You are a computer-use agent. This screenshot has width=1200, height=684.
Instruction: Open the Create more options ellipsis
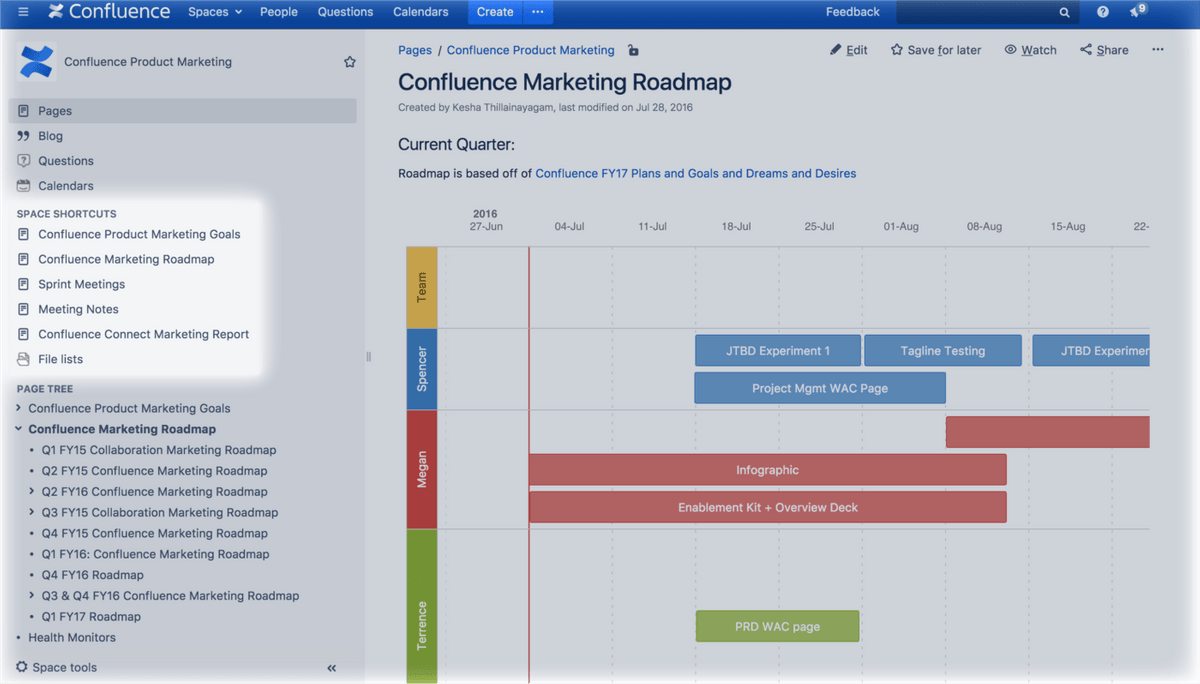coord(537,12)
